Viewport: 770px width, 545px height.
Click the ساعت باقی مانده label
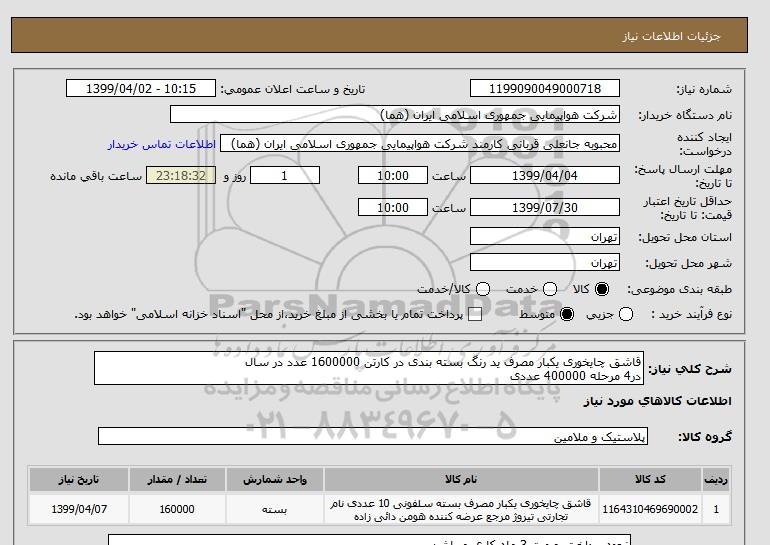click(x=96, y=176)
